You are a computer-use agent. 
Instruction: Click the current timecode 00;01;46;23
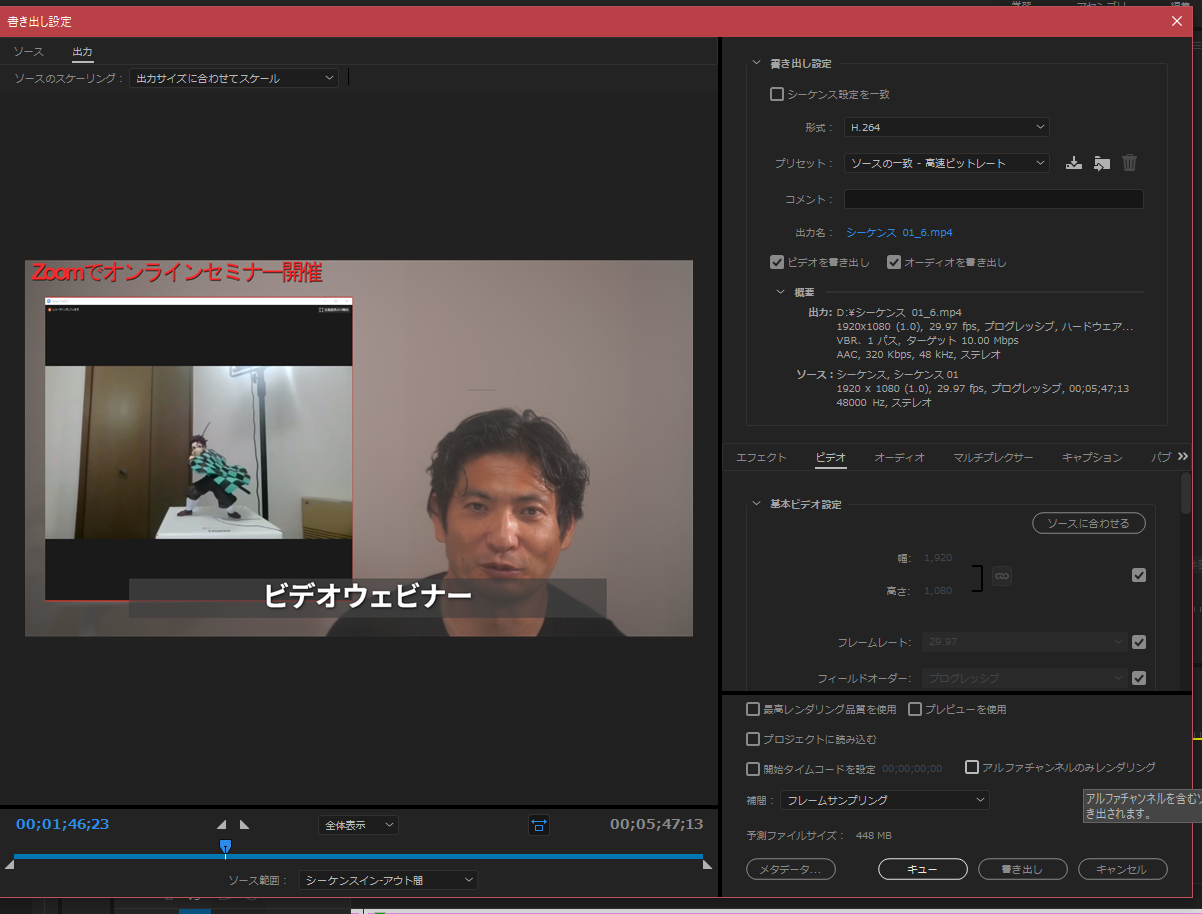pos(62,824)
